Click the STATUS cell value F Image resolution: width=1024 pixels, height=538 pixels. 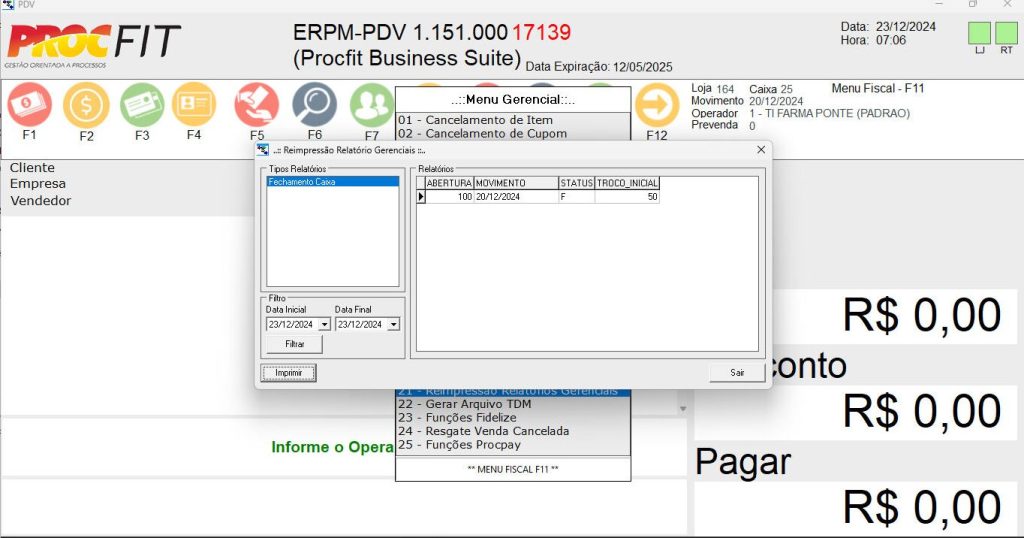pos(577,197)
